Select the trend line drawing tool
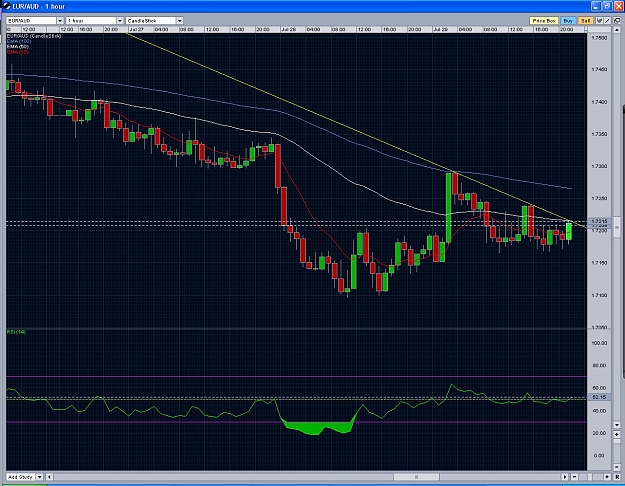 (607, 20)
